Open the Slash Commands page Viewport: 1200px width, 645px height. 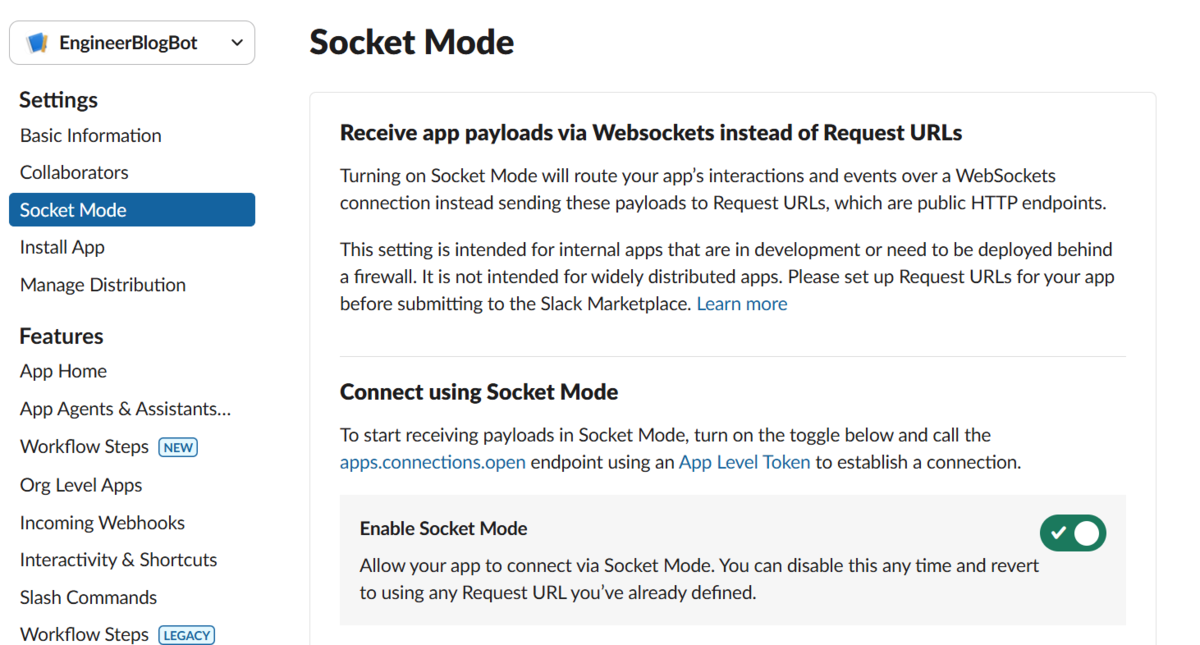coord(88,598)
